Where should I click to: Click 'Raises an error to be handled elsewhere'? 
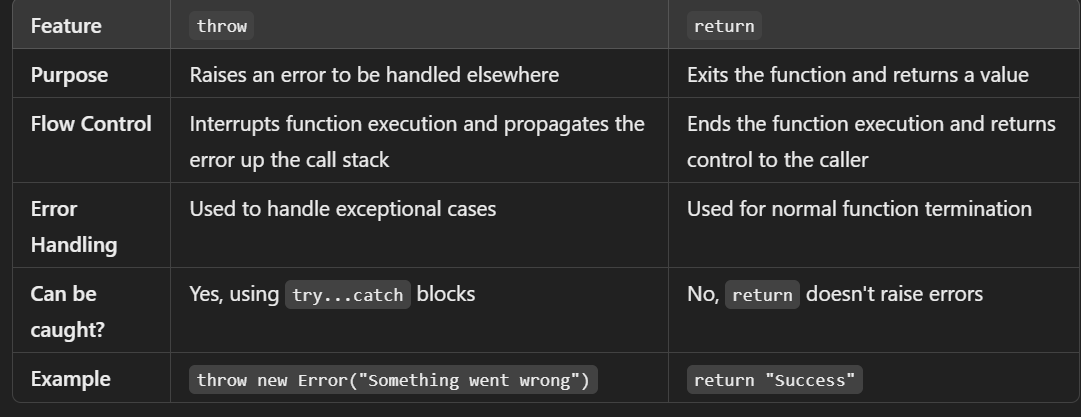[374, 75]
